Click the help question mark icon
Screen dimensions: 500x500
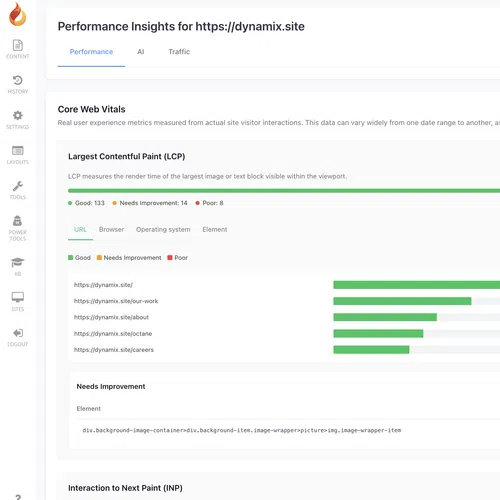(18, 497)
